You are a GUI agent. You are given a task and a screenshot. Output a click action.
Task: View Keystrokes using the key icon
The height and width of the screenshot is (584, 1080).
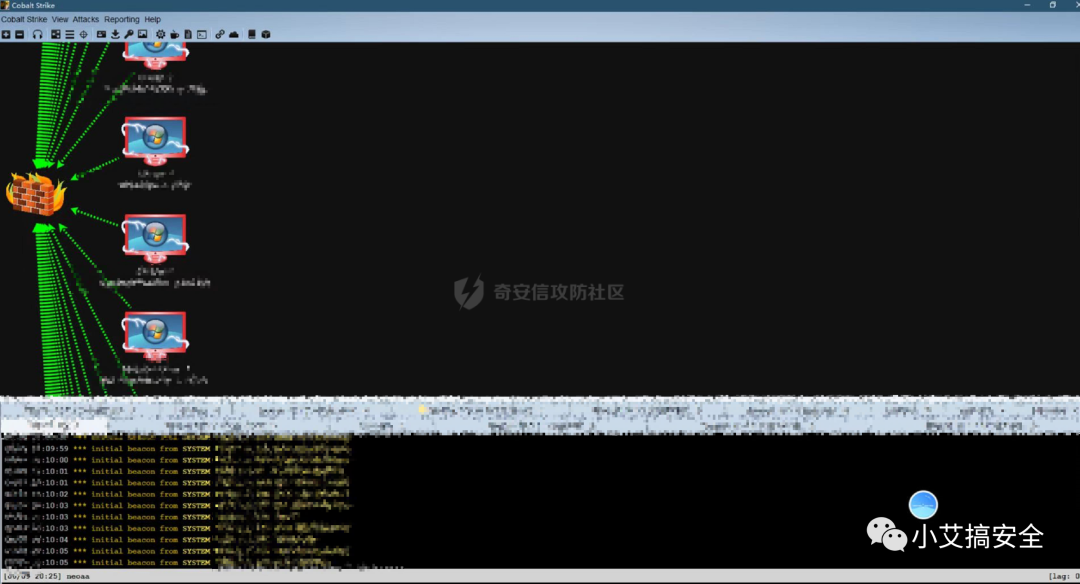pos(129,34)
